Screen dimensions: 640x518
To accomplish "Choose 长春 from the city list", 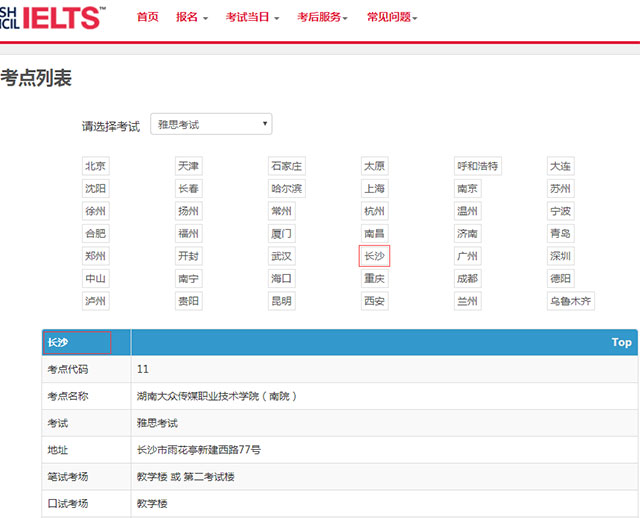I will coord(189,189).
